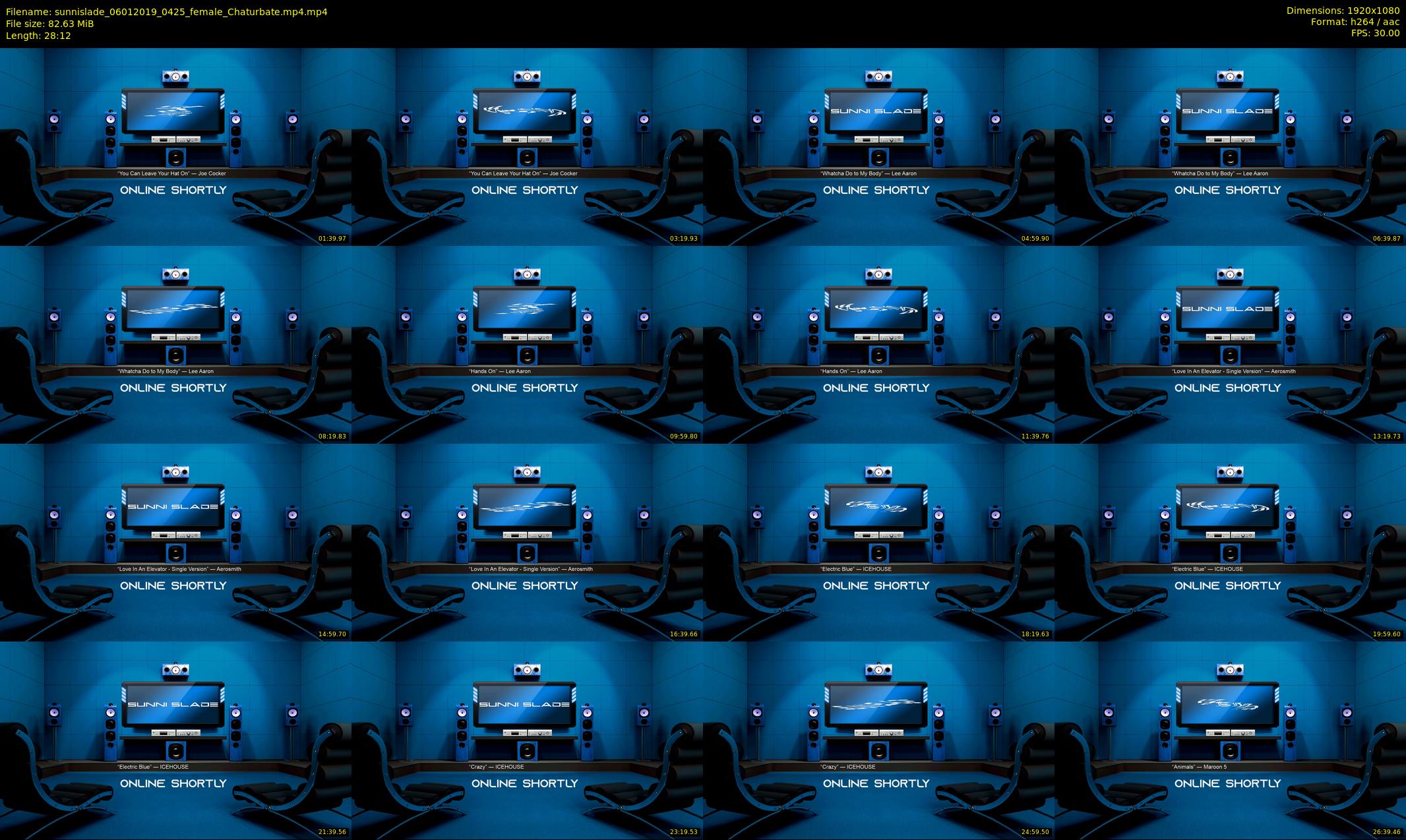Click the Length 28:12 header text
Image resolution: width=1406 pixels, height=840 pixels.
pos(38,36)
